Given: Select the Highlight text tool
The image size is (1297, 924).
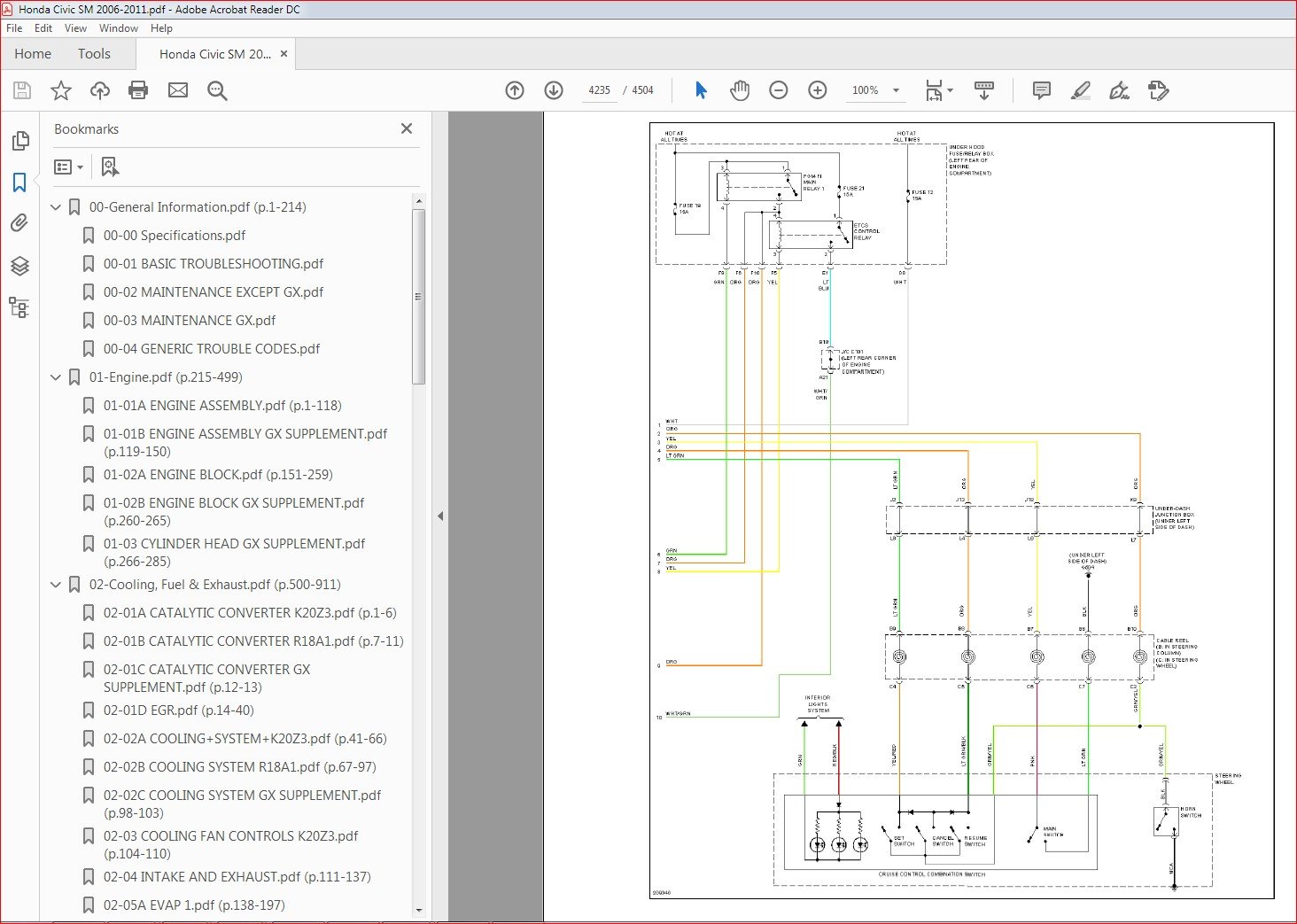Looking at the screenshot, I should [1081, 90].
